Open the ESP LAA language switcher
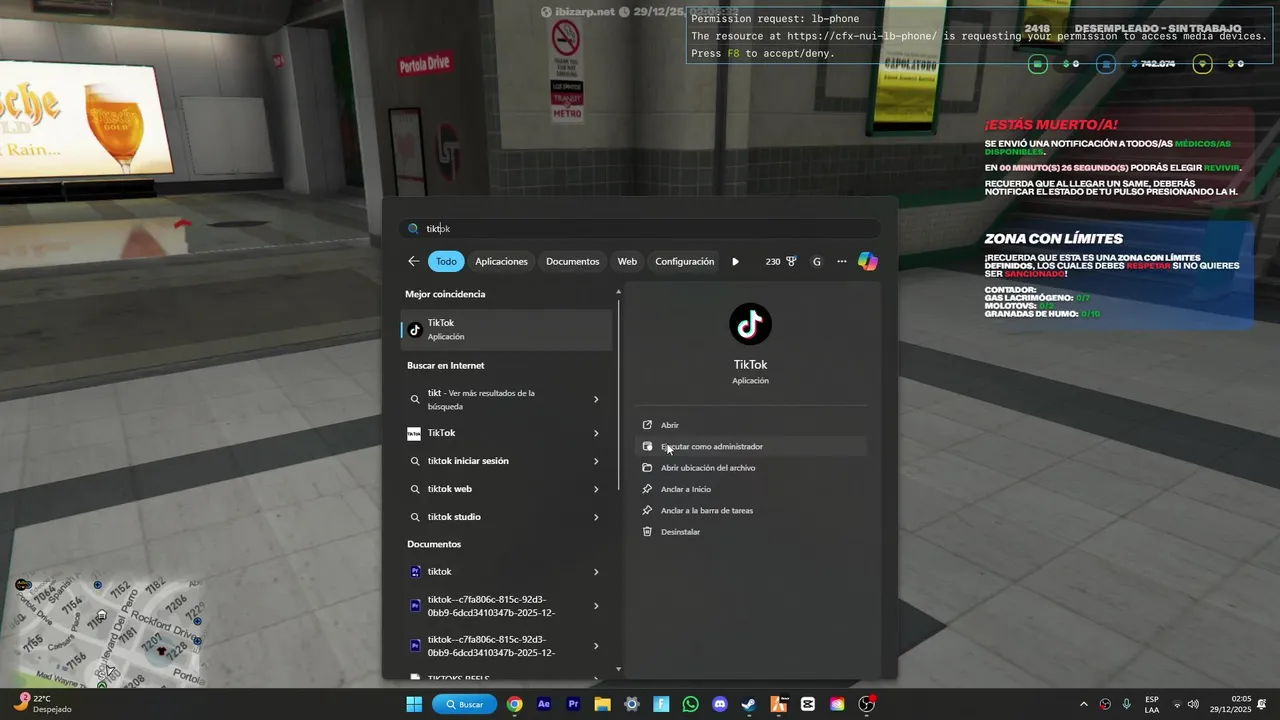Screen dimensions: 1280x720 1152,704
